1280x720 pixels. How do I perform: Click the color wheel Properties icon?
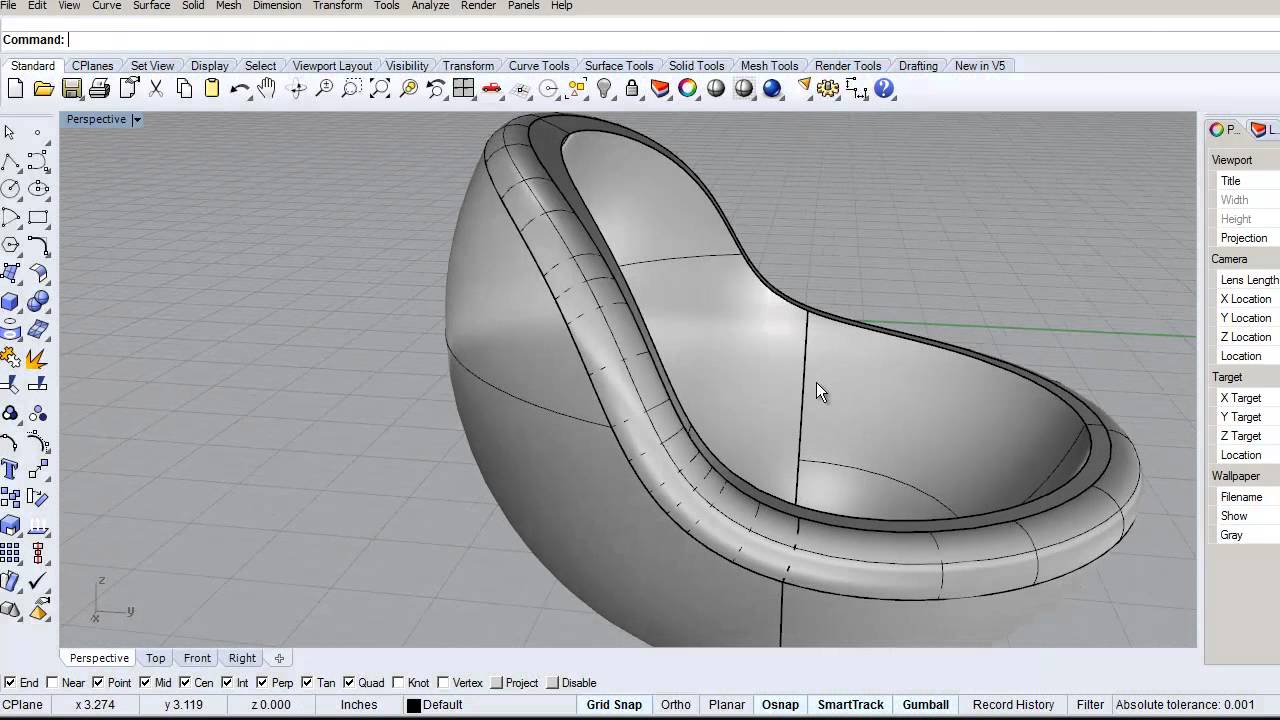[x=688, y=89]
